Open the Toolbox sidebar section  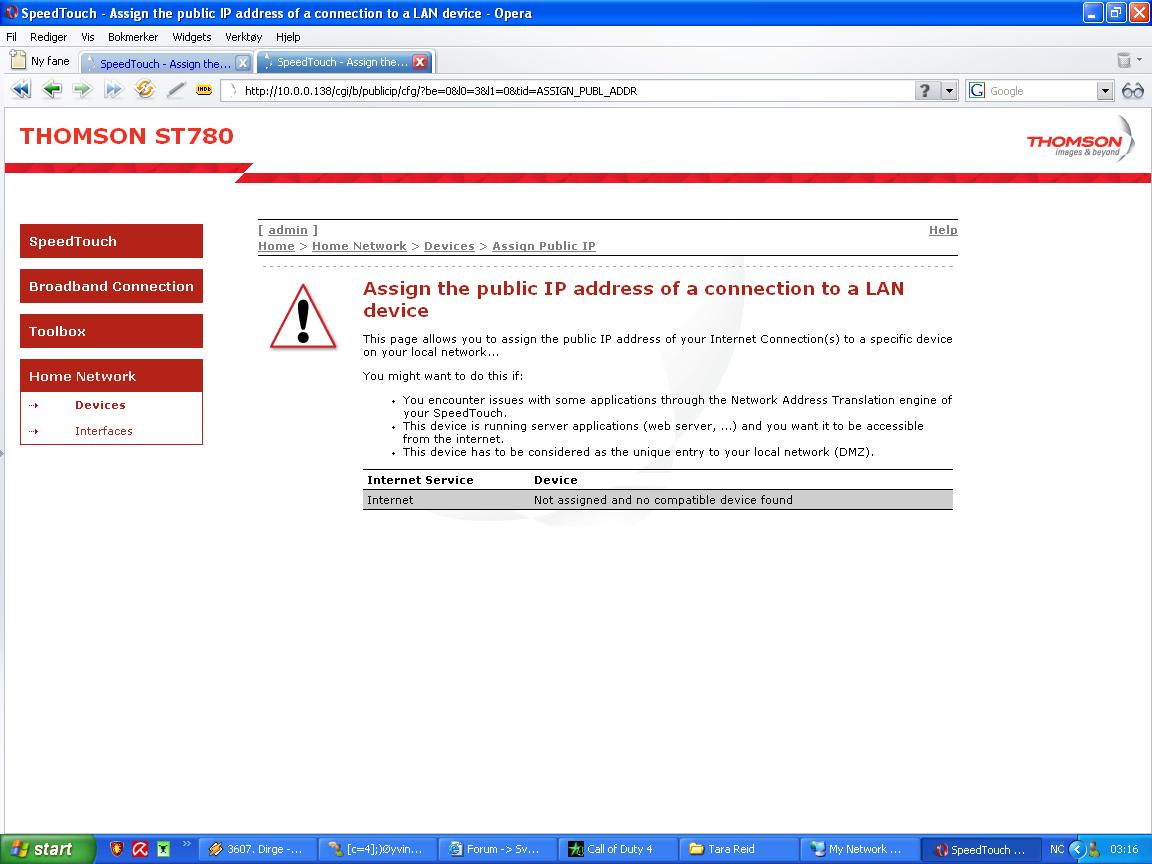point(111,331)
